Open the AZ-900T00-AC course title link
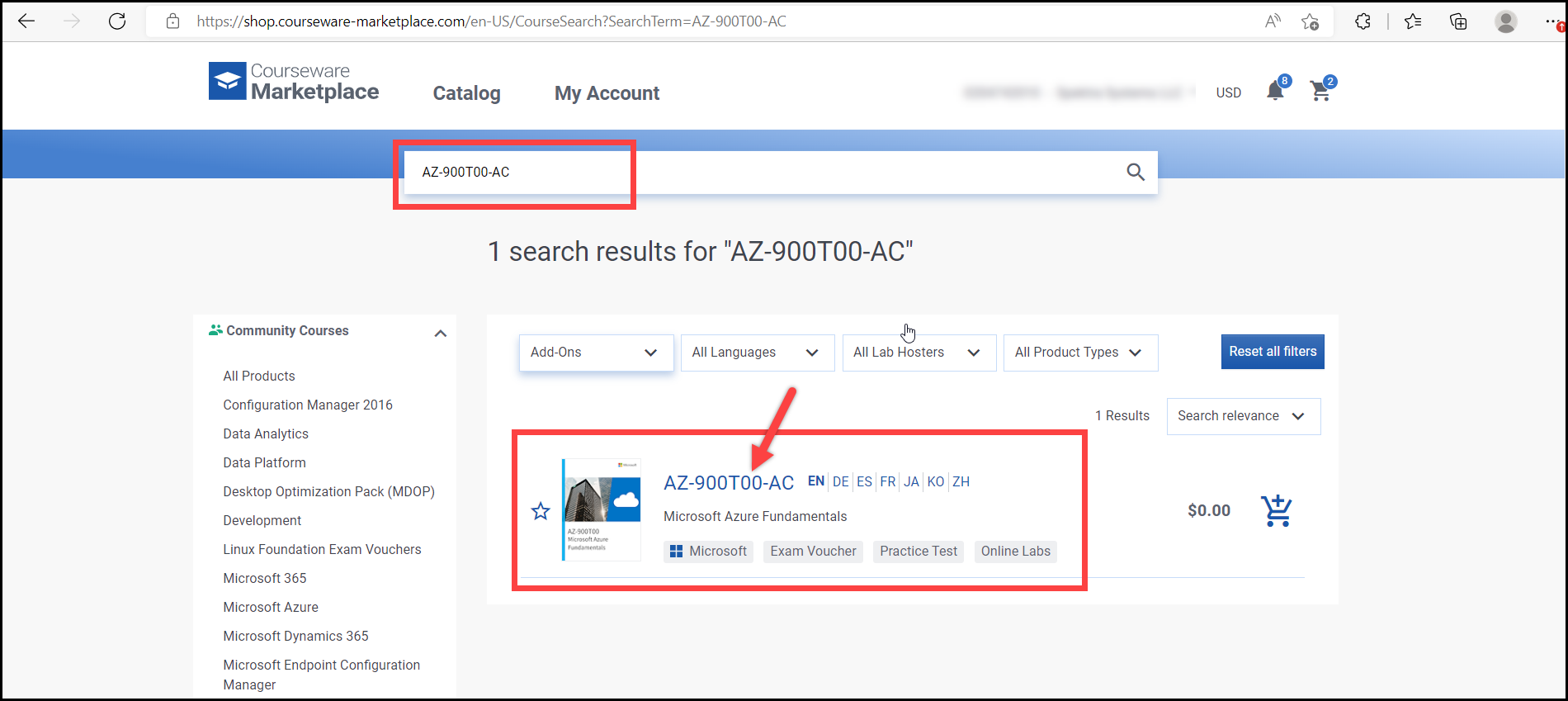This screenshot has width=1568, height=701. (x=729, y=483)
